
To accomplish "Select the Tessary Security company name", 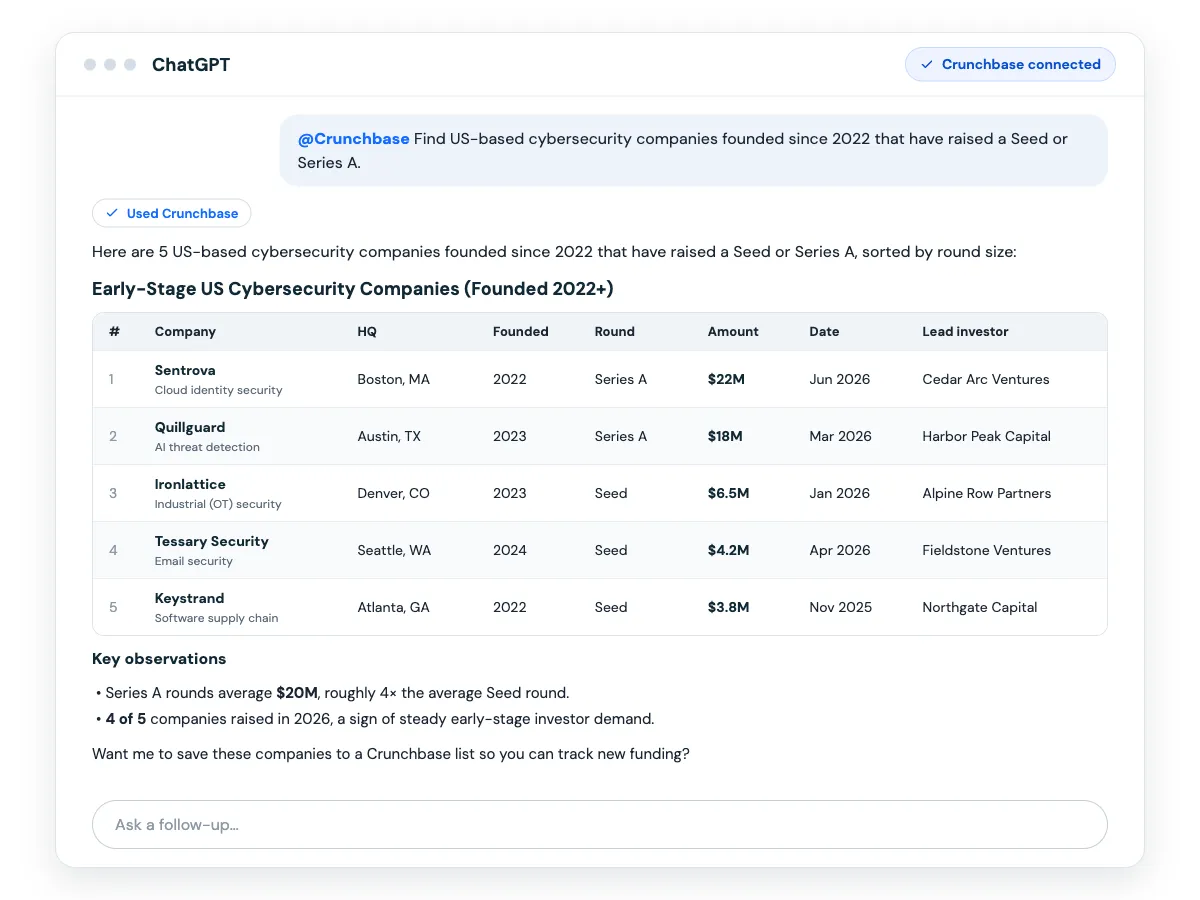I will 212,541.
